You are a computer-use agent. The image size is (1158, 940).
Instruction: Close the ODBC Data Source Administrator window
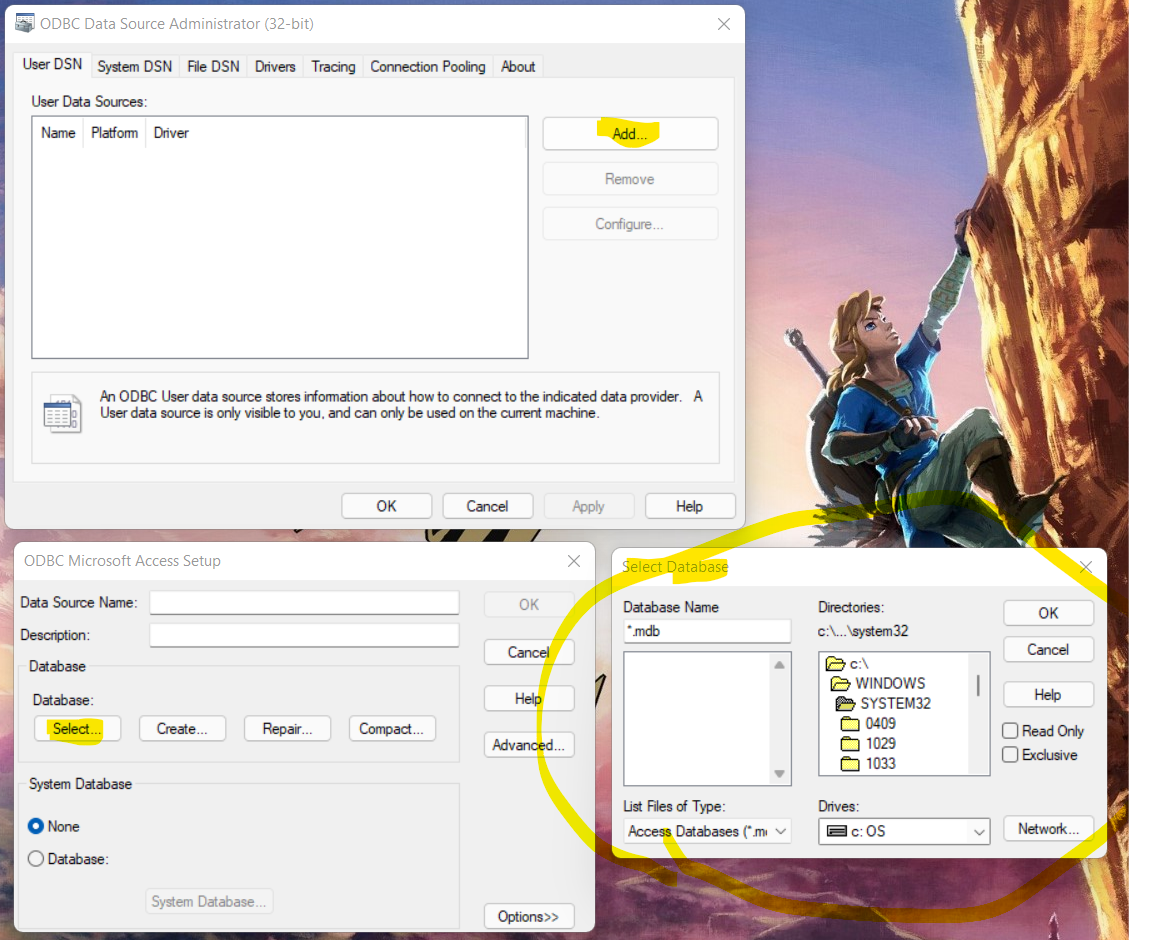click(724, 24)
